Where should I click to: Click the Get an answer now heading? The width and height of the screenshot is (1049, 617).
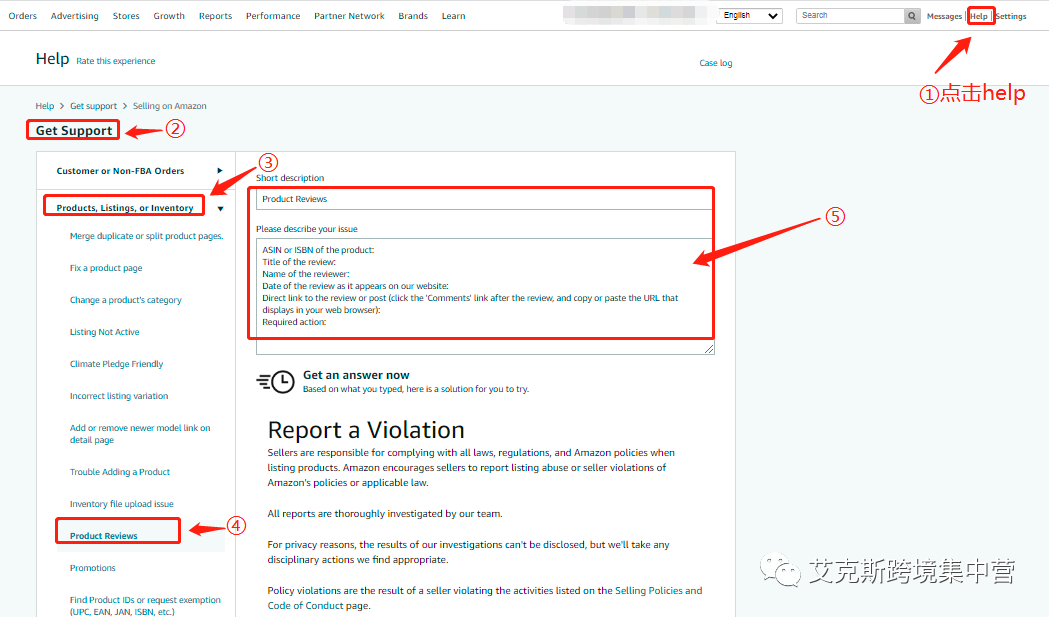point(356,375)
